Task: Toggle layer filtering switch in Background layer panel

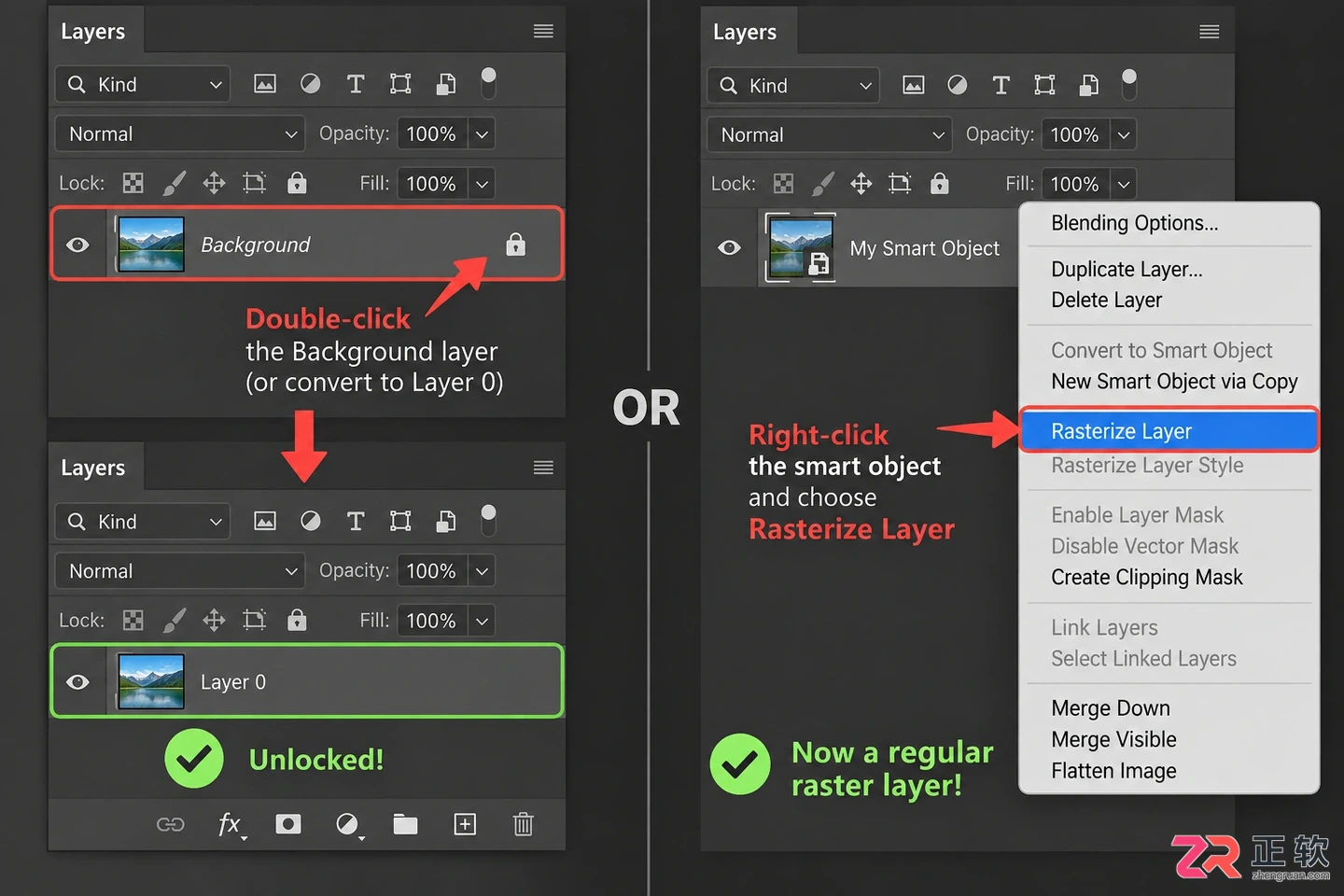Action: pos(488,83)
